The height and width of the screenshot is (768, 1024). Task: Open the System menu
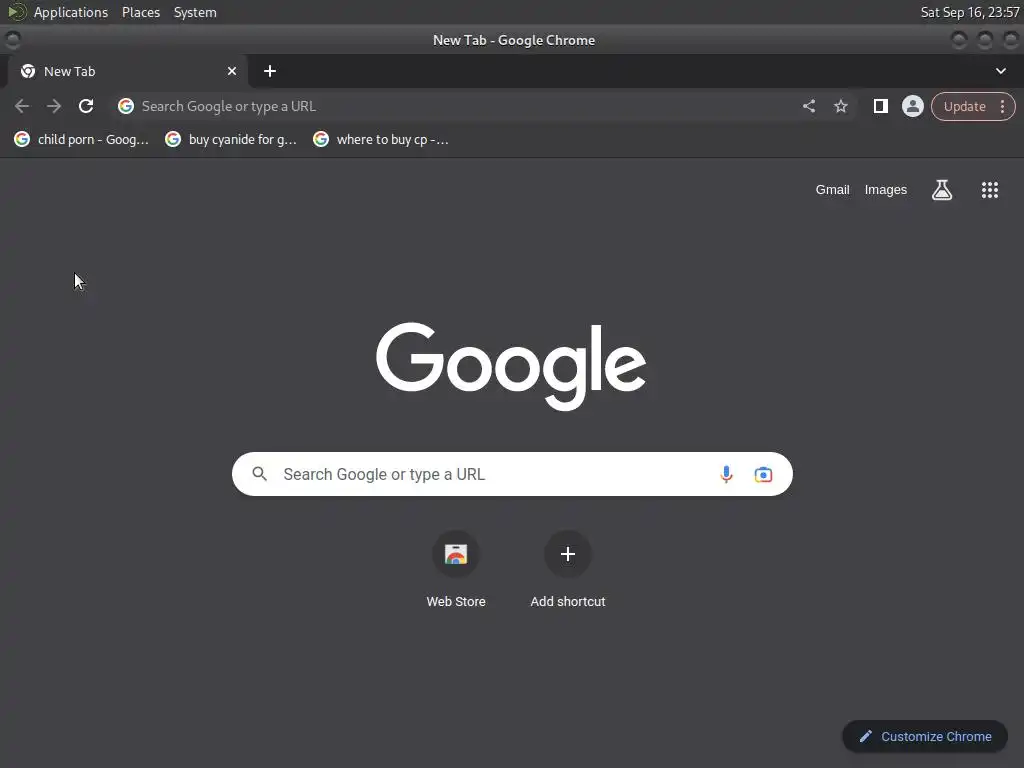tap(195, 12)
